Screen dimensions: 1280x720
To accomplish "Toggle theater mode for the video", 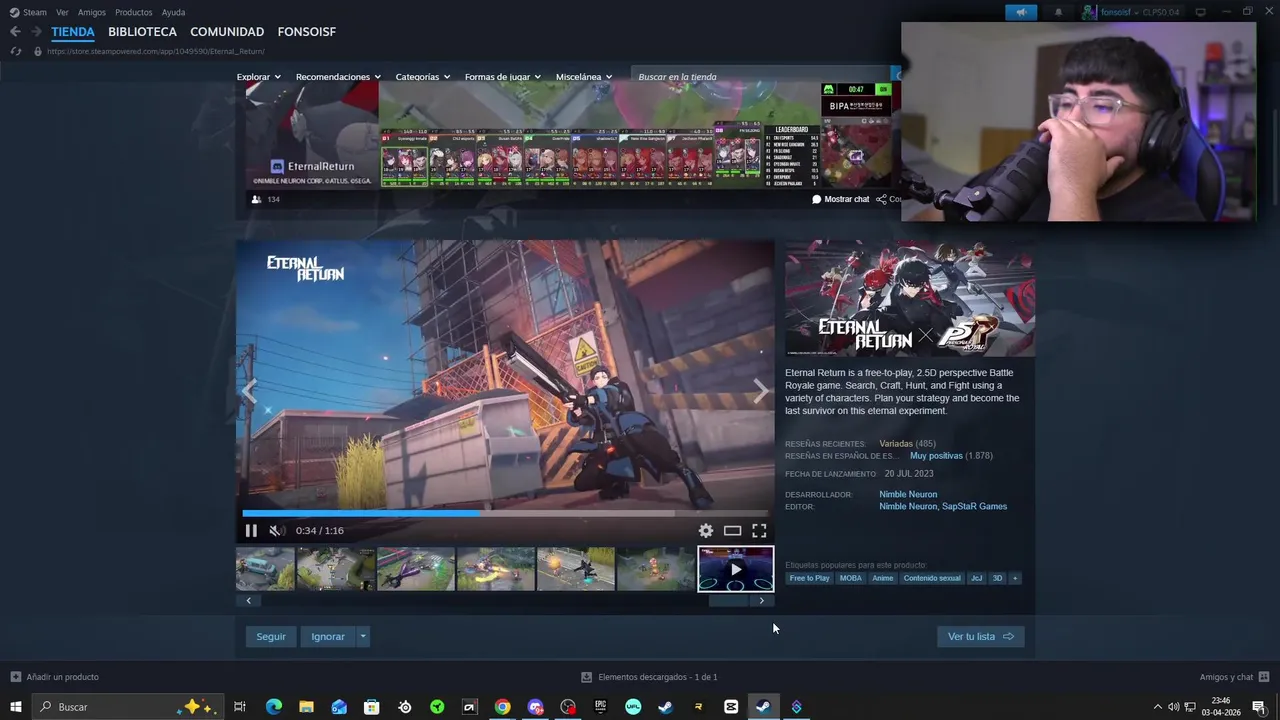I will (x=732, y=531).
